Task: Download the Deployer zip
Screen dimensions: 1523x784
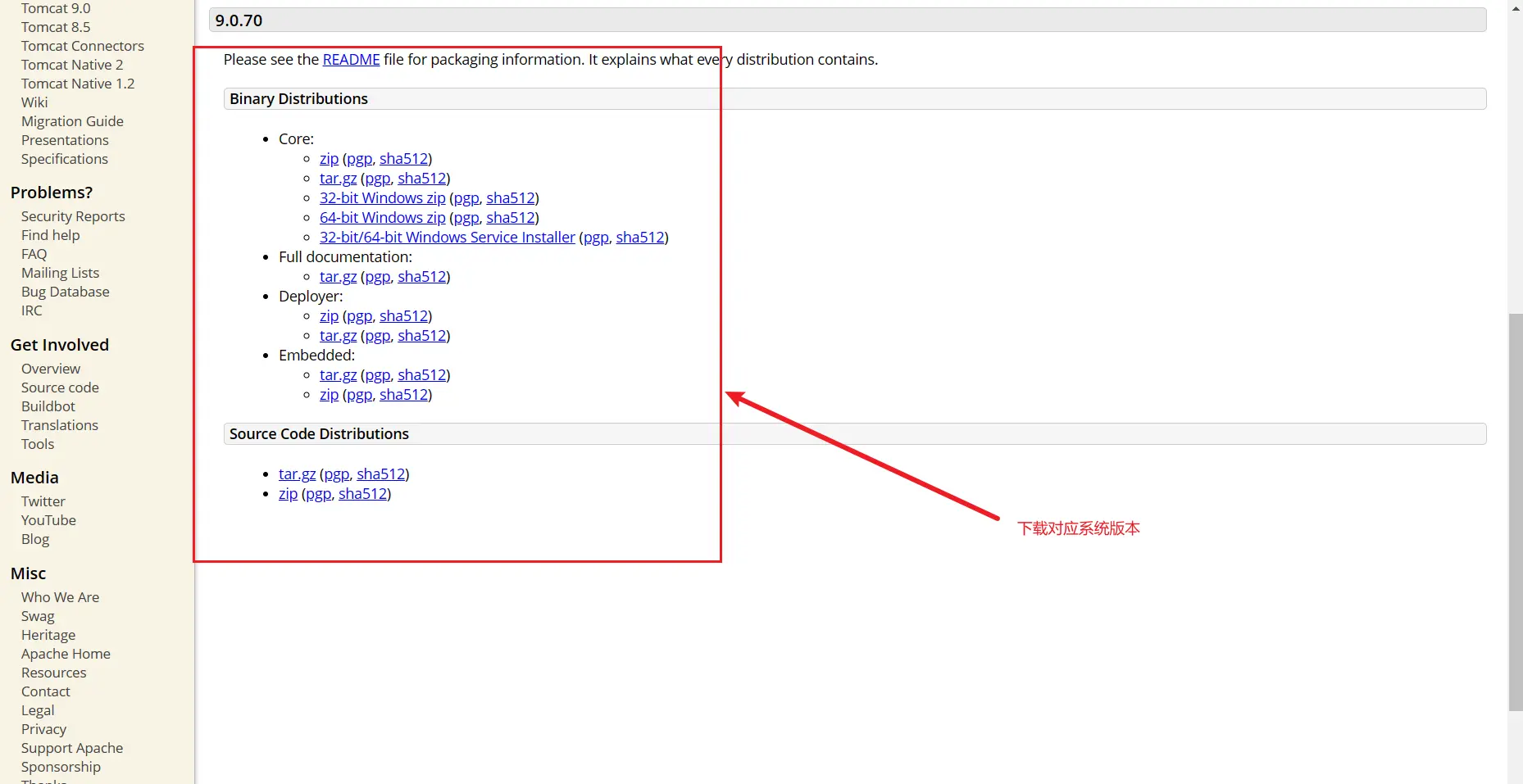Action: 329,316
